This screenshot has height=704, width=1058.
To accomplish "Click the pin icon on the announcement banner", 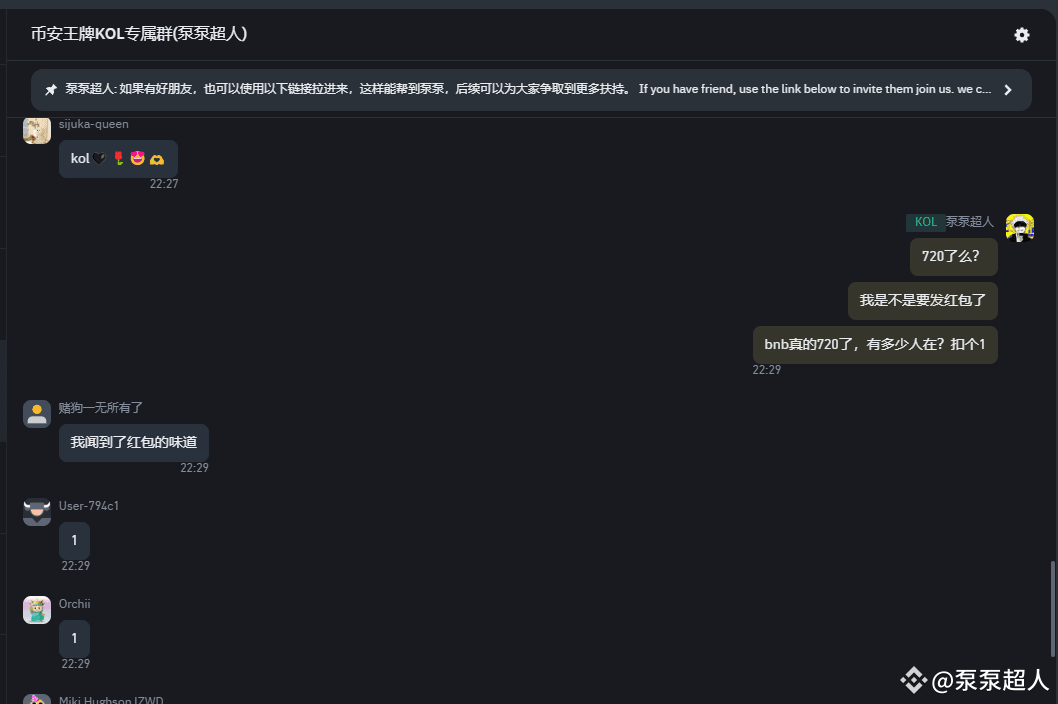I will point(51,89).
